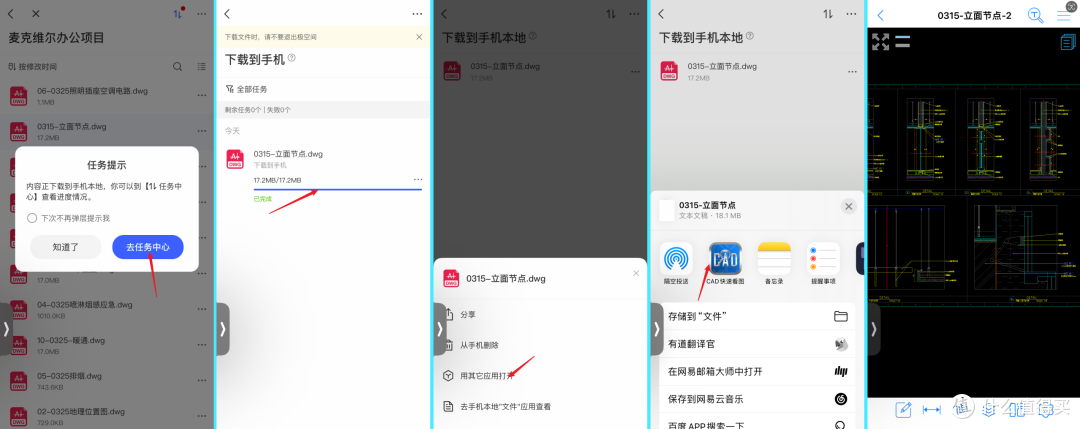Open more options for 0315-立面节点.dwg above share sheet
1080x429 pixels.
coord(852,72)
